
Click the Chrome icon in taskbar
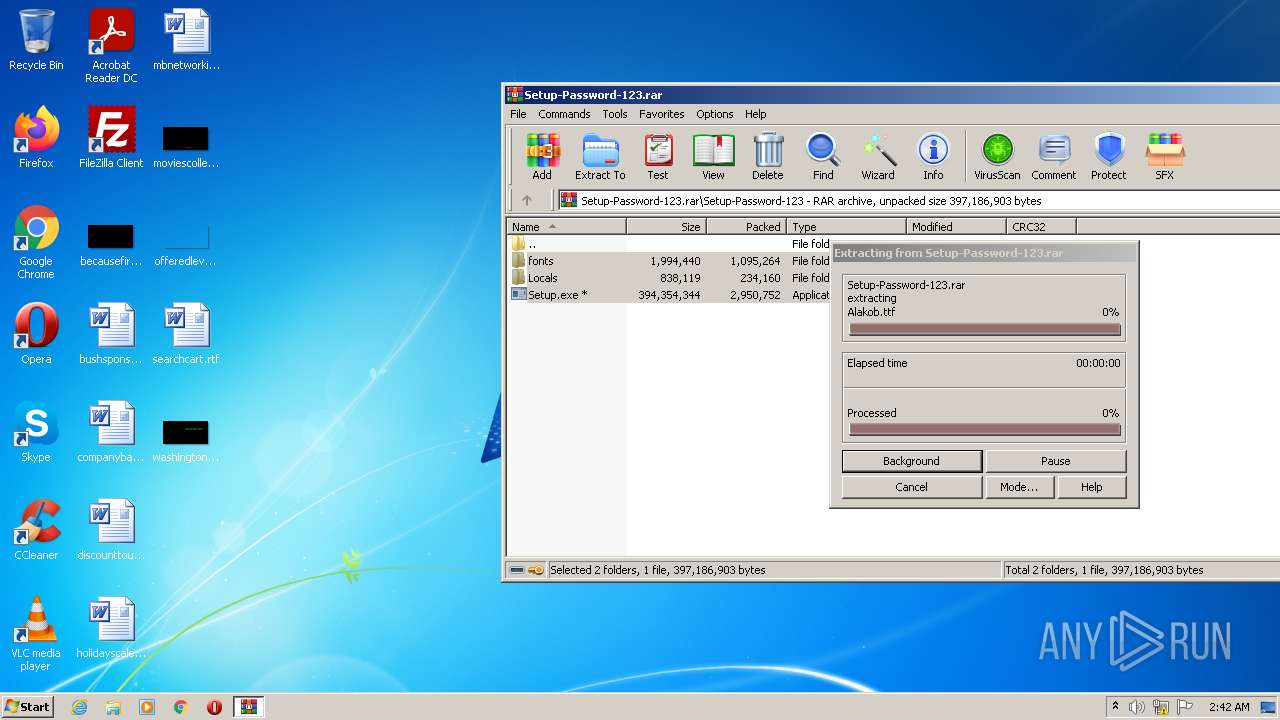coord(181,707)
